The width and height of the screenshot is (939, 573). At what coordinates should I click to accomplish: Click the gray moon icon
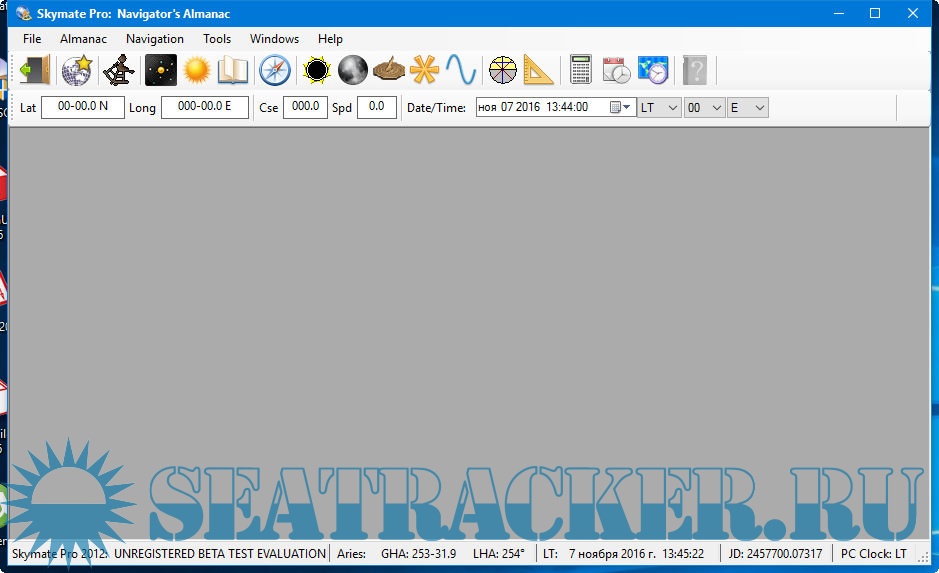pos(353,70)
